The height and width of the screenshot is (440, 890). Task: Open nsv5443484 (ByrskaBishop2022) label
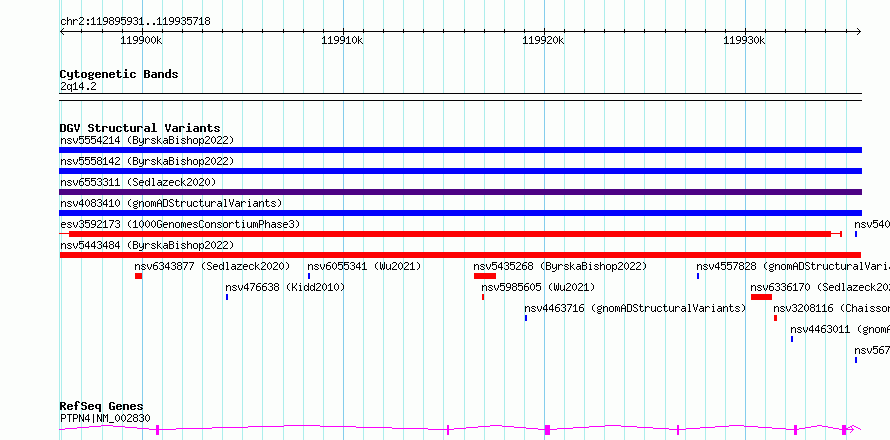click(x=147, y=245)
